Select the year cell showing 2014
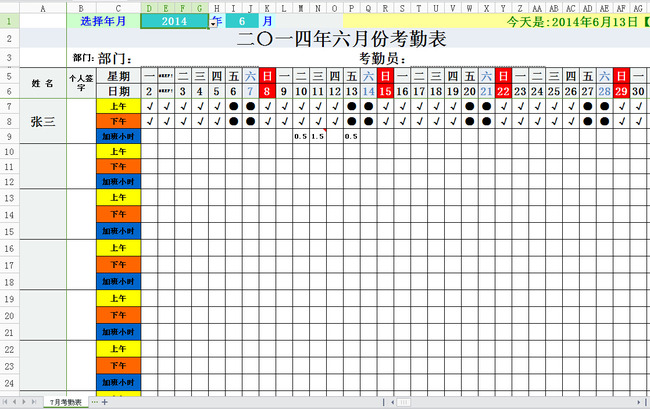The height and width of the screenshot is (409, 650). (x=175, y=21)
